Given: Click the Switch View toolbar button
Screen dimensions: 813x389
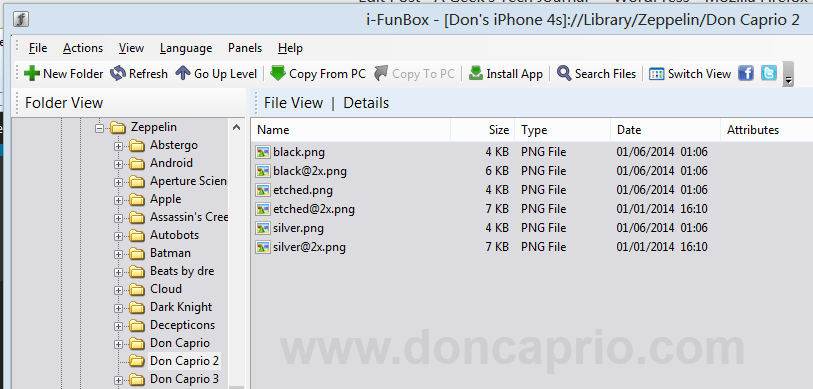Looking at the screenshot, I should (x=690, y=74).
